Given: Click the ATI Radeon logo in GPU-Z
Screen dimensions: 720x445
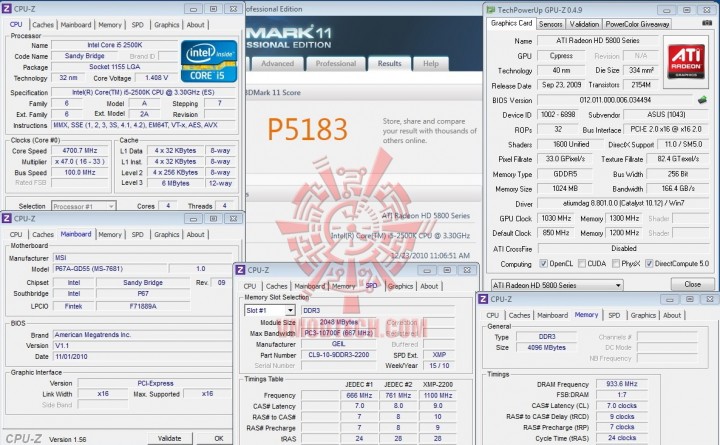Looking at the screenshot, I should pyautogui.click(x=686, y=61).
